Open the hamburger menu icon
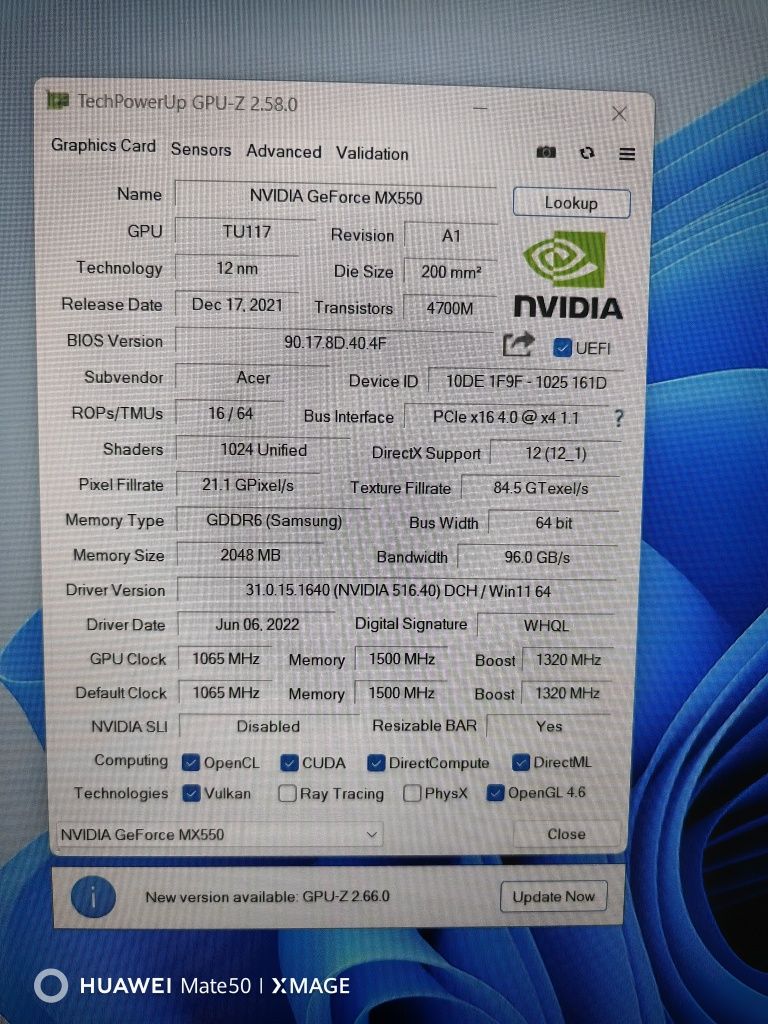768x1024 pixels. 627,154
